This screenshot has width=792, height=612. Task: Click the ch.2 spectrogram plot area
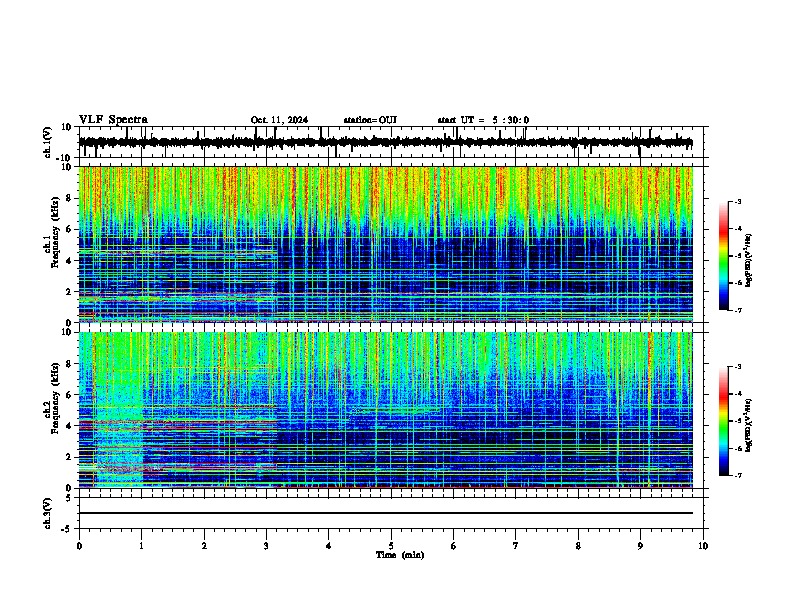tap(386, 410)
